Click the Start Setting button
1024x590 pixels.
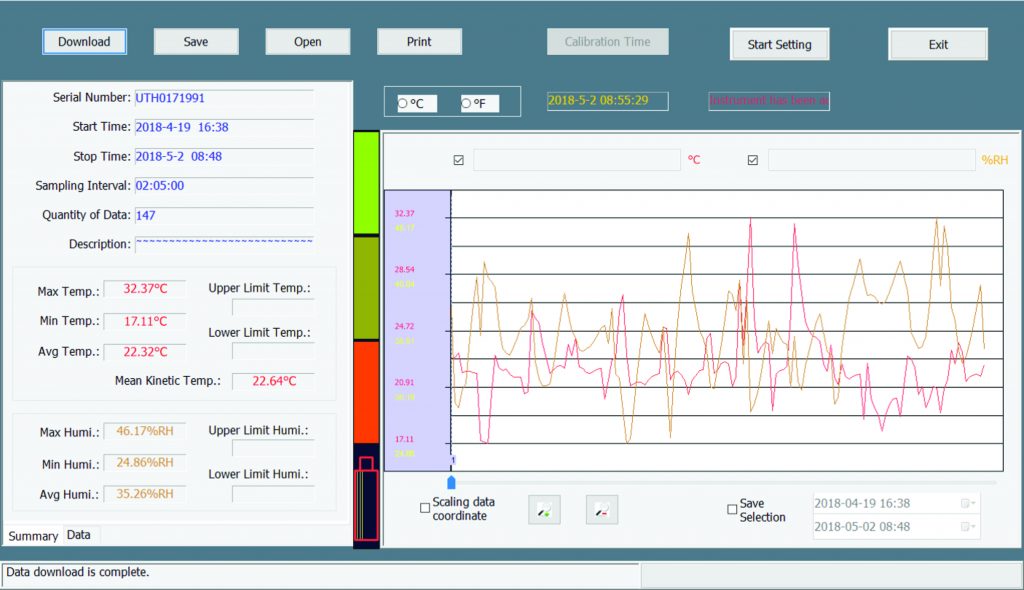779,44
